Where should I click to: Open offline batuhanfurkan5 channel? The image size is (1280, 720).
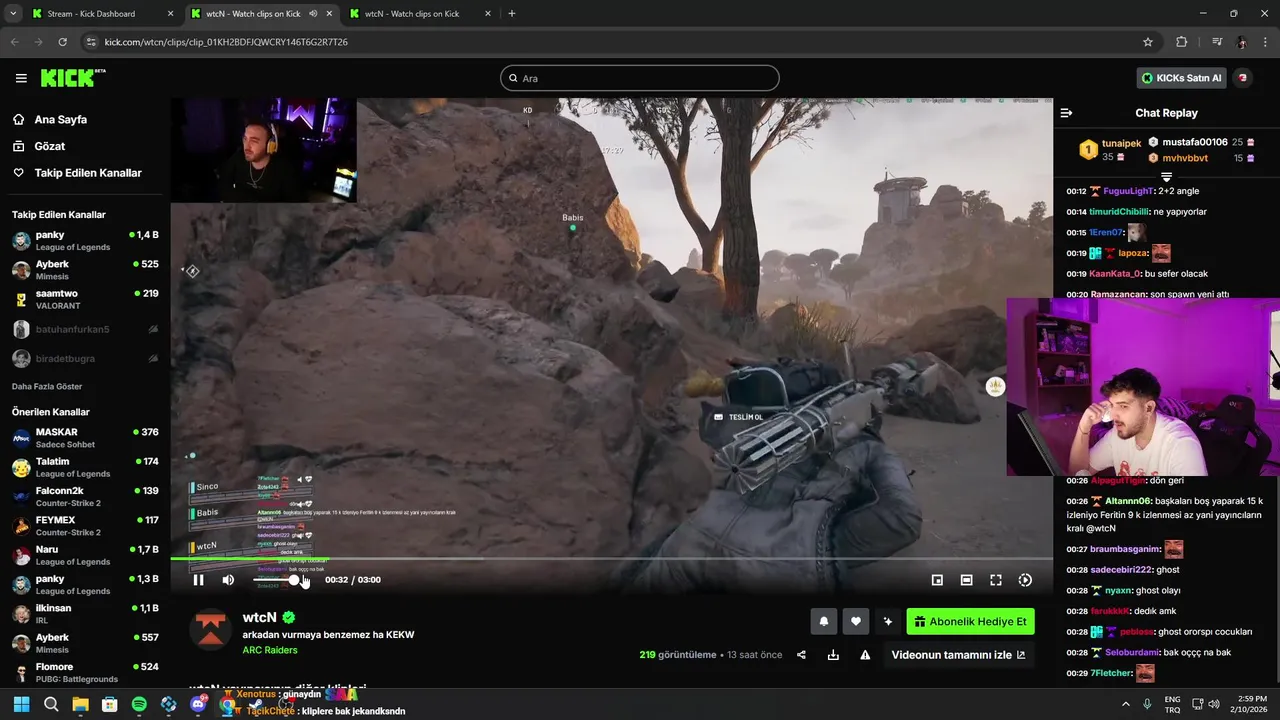pos(85,329)
